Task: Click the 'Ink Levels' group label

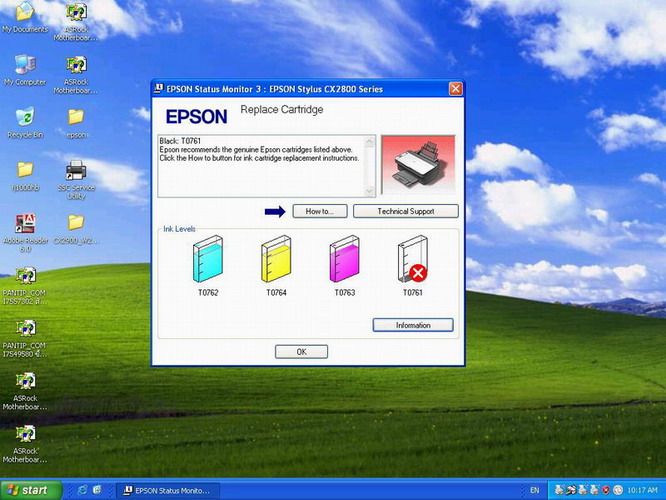Action: (x=179, y=229)
